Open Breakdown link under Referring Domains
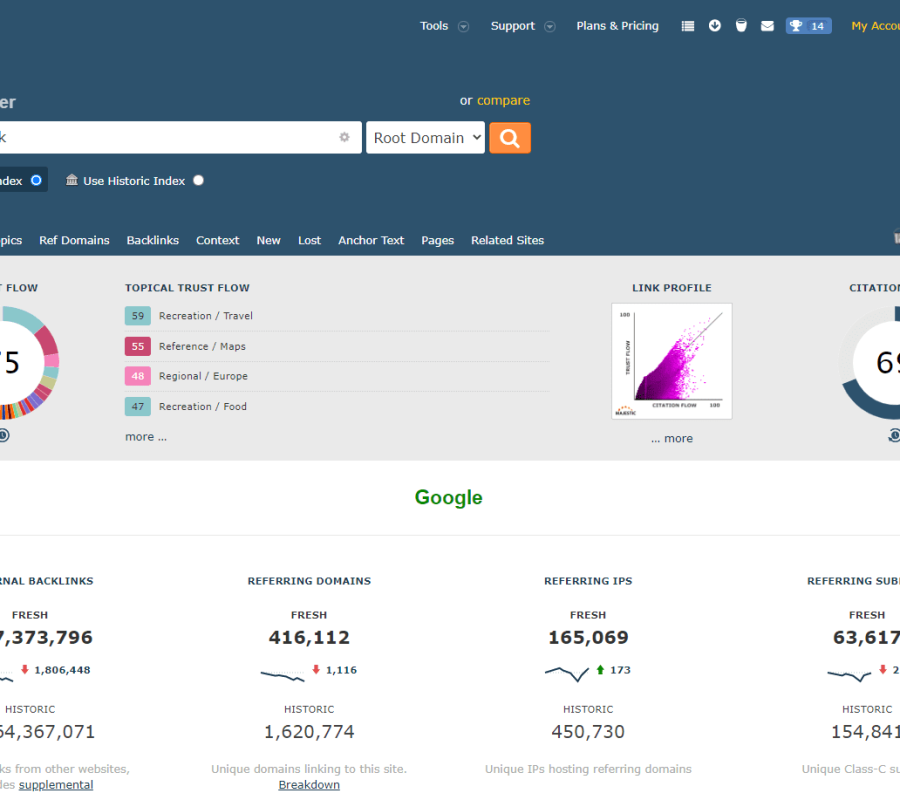The width and height of the screenshot is (900, 800). [309, 785]
